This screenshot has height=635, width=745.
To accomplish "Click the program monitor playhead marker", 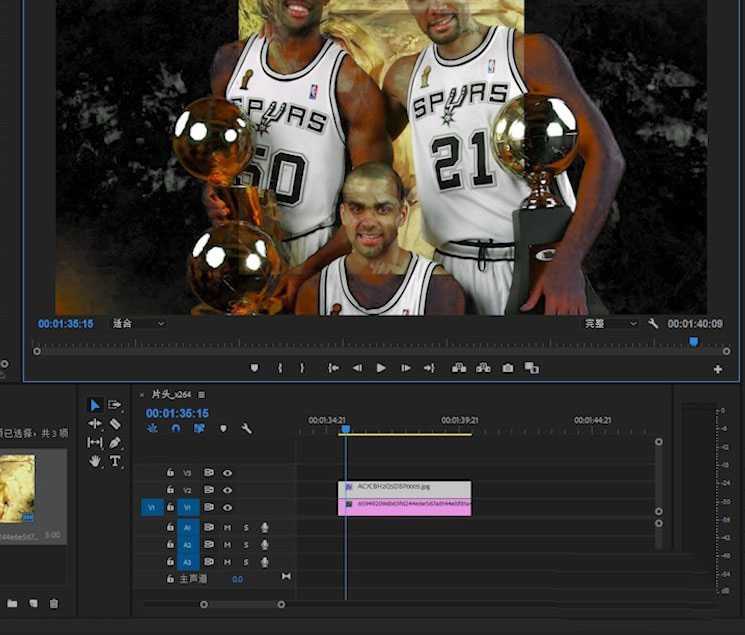I will 693,342.
